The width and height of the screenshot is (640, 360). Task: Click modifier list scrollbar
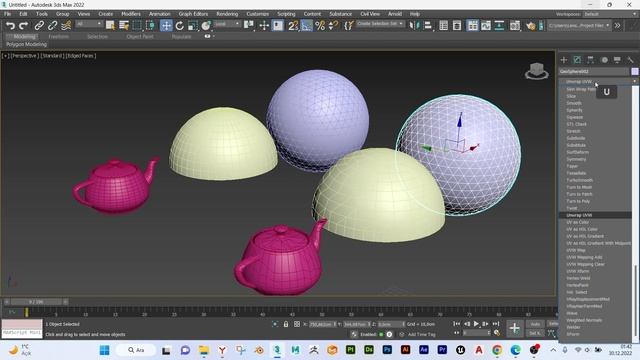[x=635, y=302]
